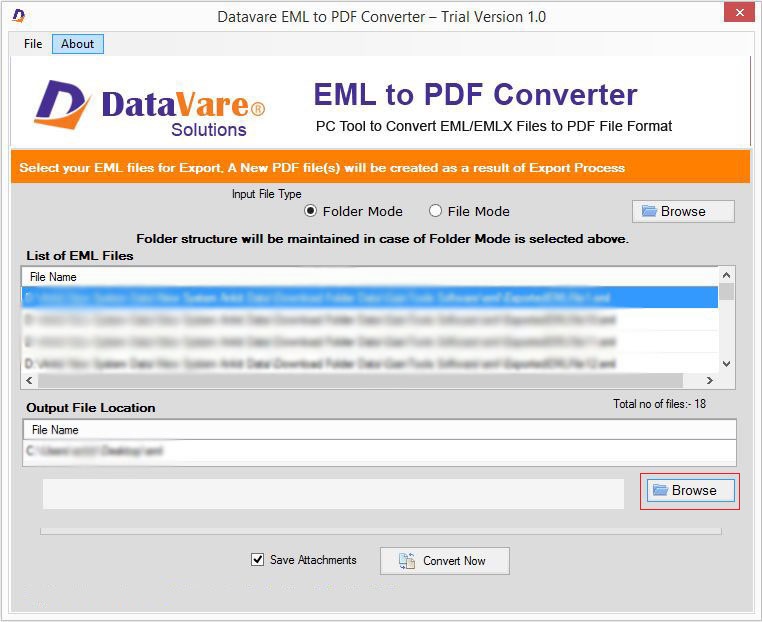Viewport: 762px width, 622px height.
Task: Click the 'Total no of files:- 18' label
Action: pyautogui.click(x=659, y=404)
